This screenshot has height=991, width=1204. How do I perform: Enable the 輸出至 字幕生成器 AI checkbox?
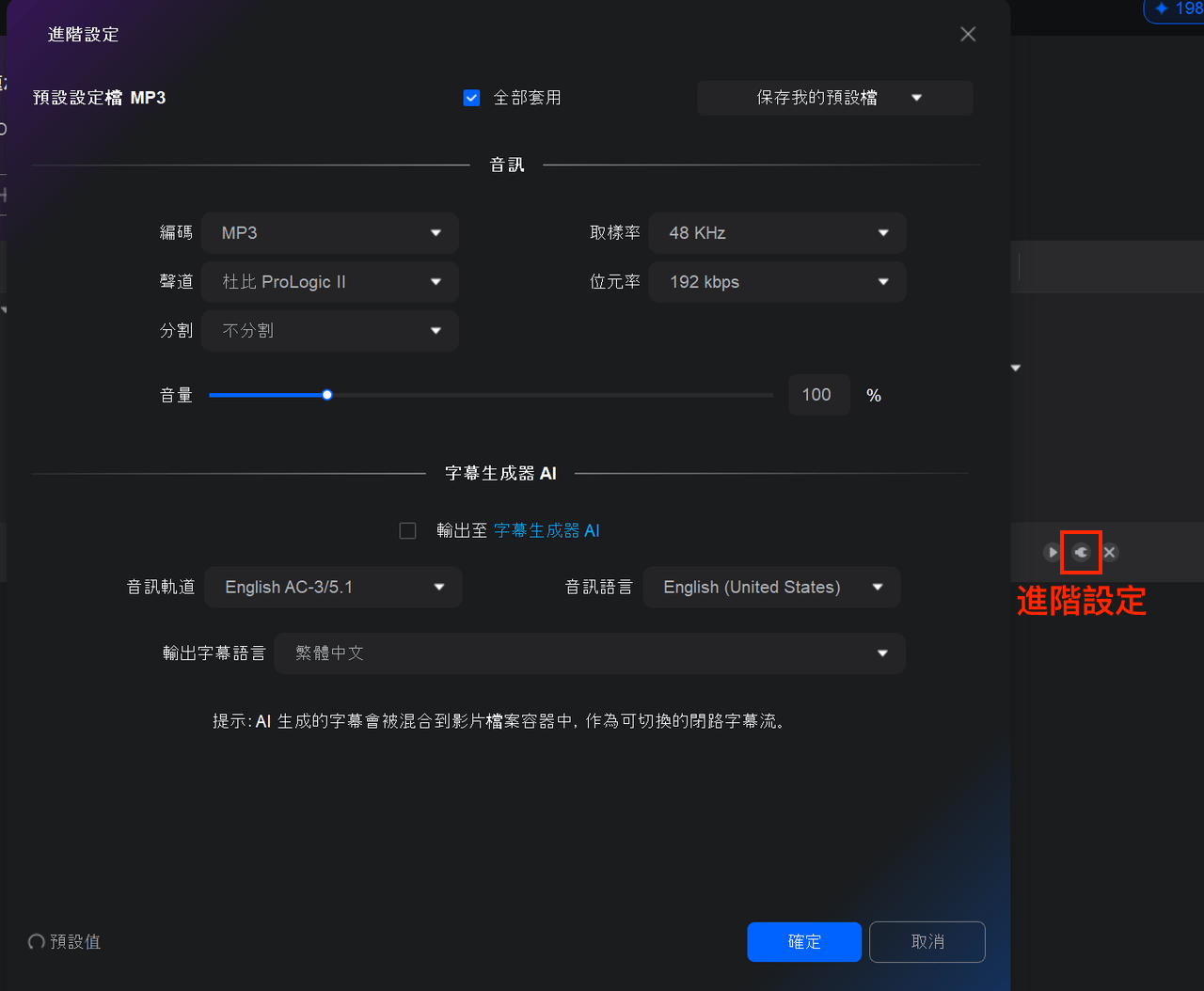[407, 531]
